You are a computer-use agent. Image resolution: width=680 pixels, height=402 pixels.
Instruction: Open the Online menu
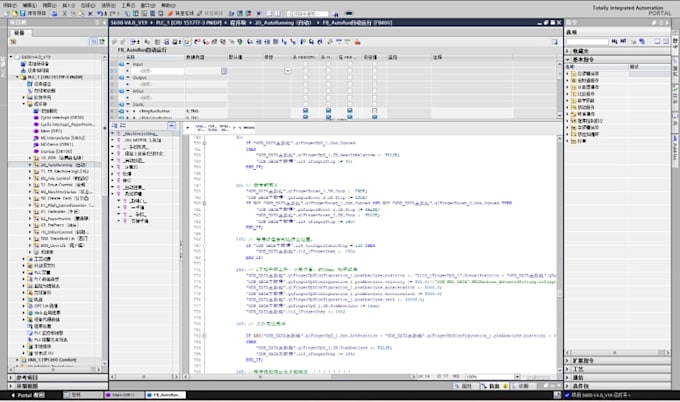coord(88,5)
